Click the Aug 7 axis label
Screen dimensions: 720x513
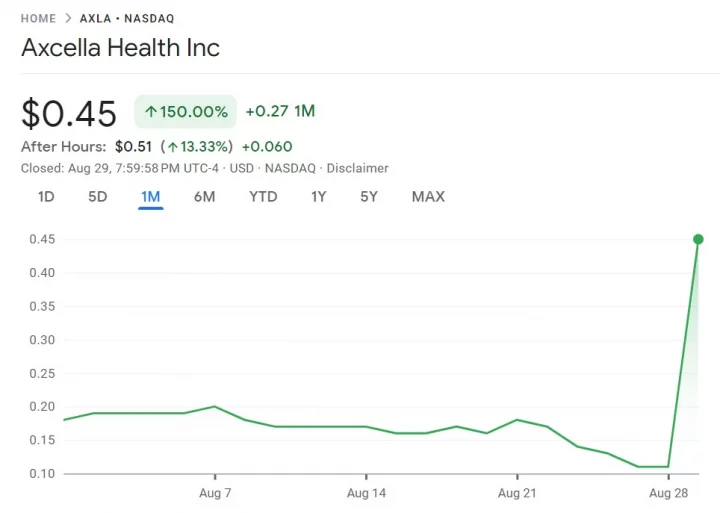(215, 493)
